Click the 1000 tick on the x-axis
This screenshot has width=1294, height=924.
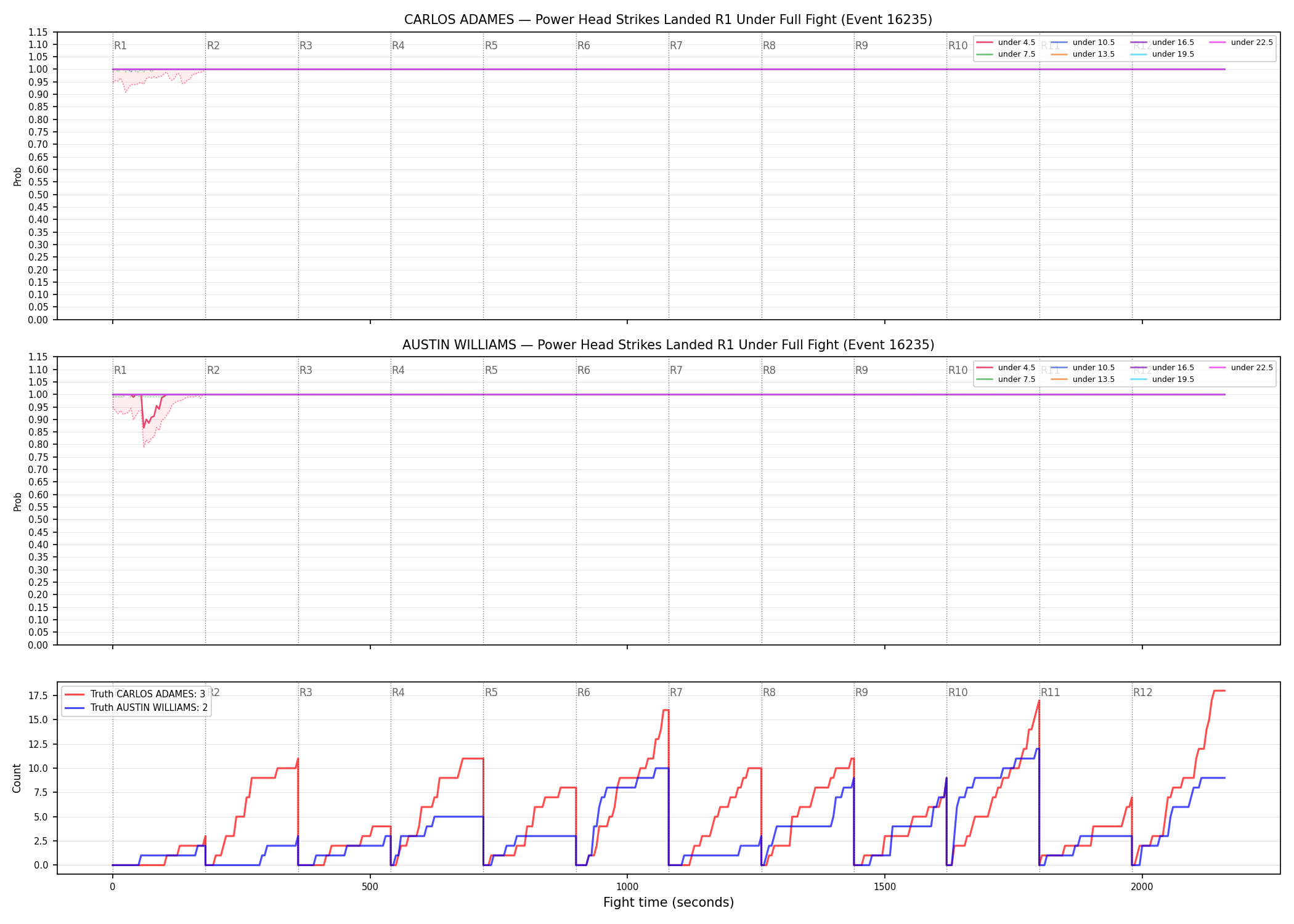point(627,887)
